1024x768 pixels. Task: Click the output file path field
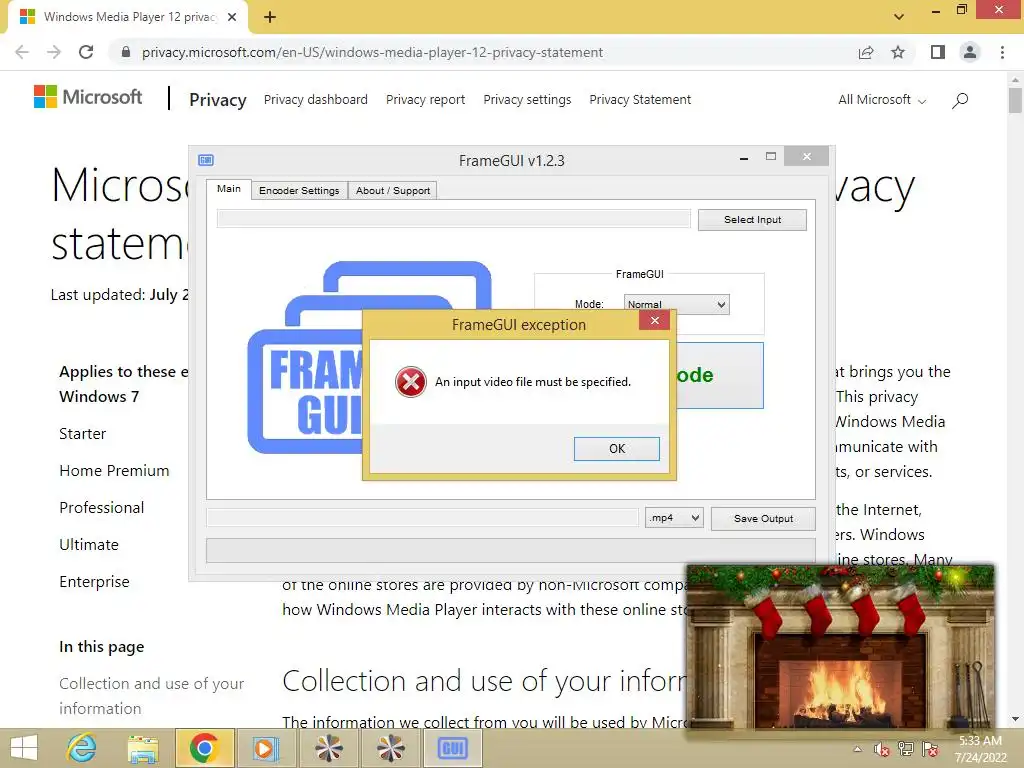tap(423, 518)
